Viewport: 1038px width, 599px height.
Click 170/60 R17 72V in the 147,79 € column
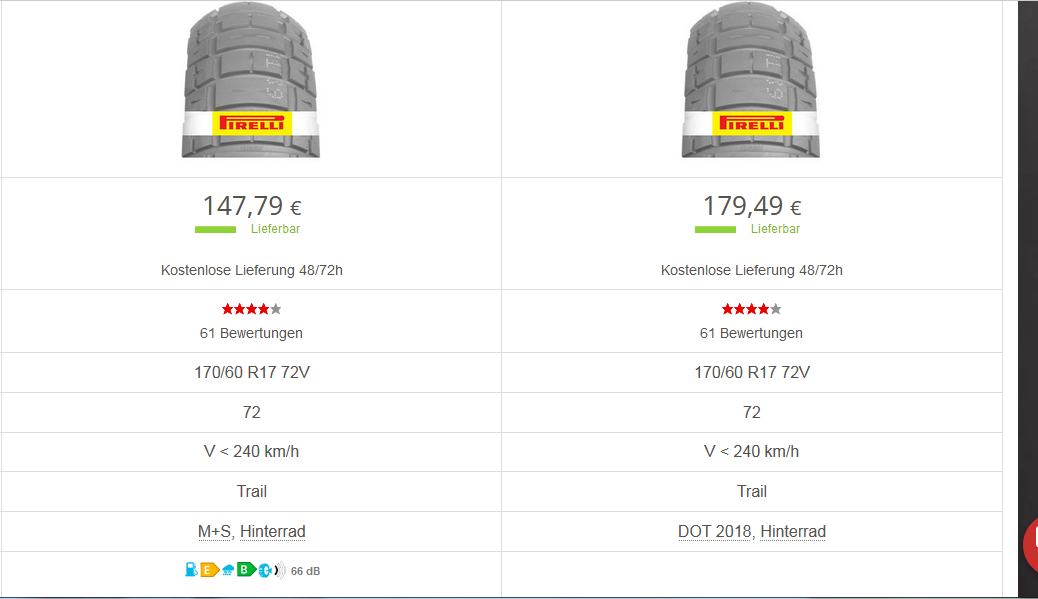click(x=252, y=372)
